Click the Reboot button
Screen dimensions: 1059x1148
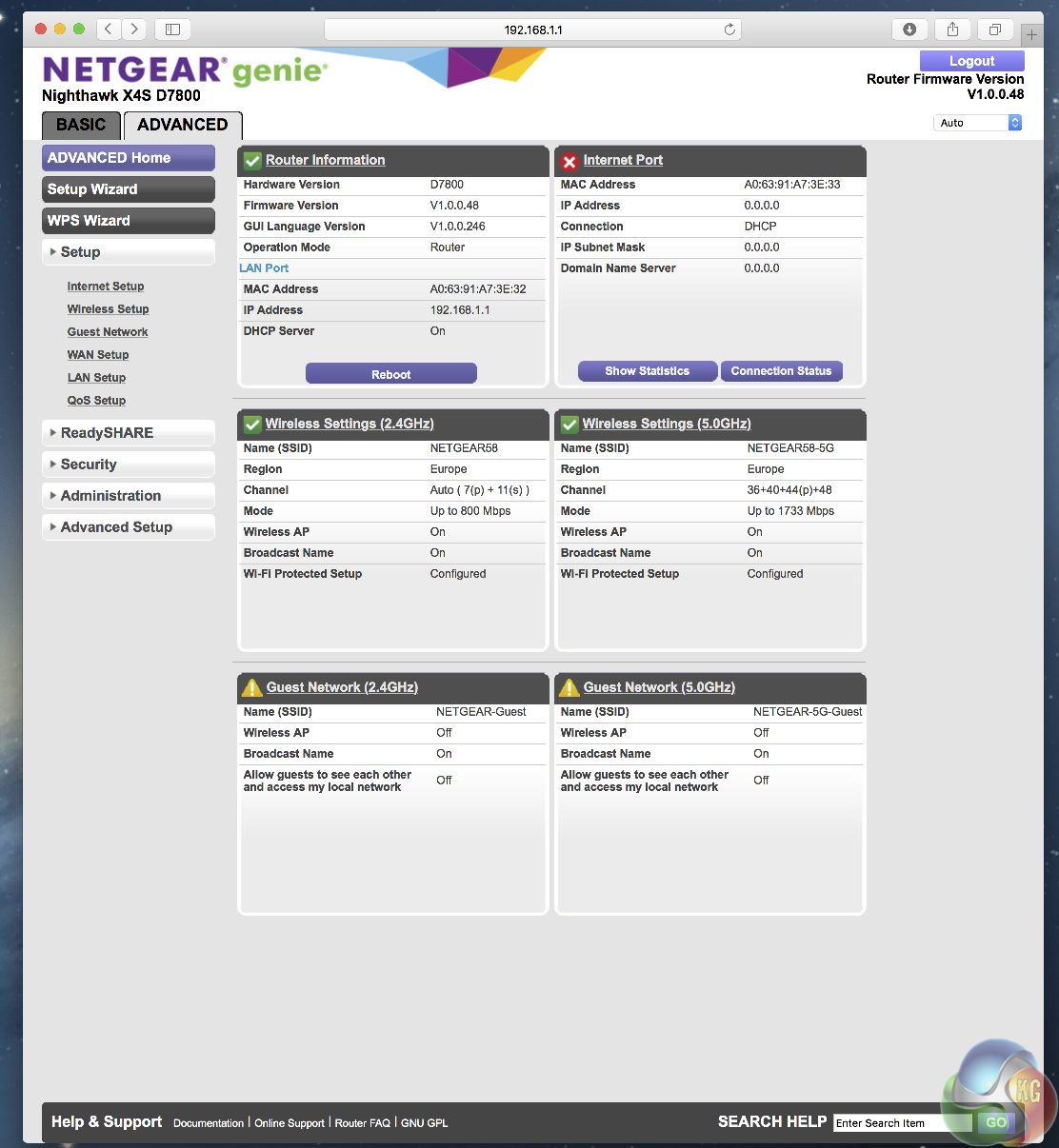coord(391,374)
